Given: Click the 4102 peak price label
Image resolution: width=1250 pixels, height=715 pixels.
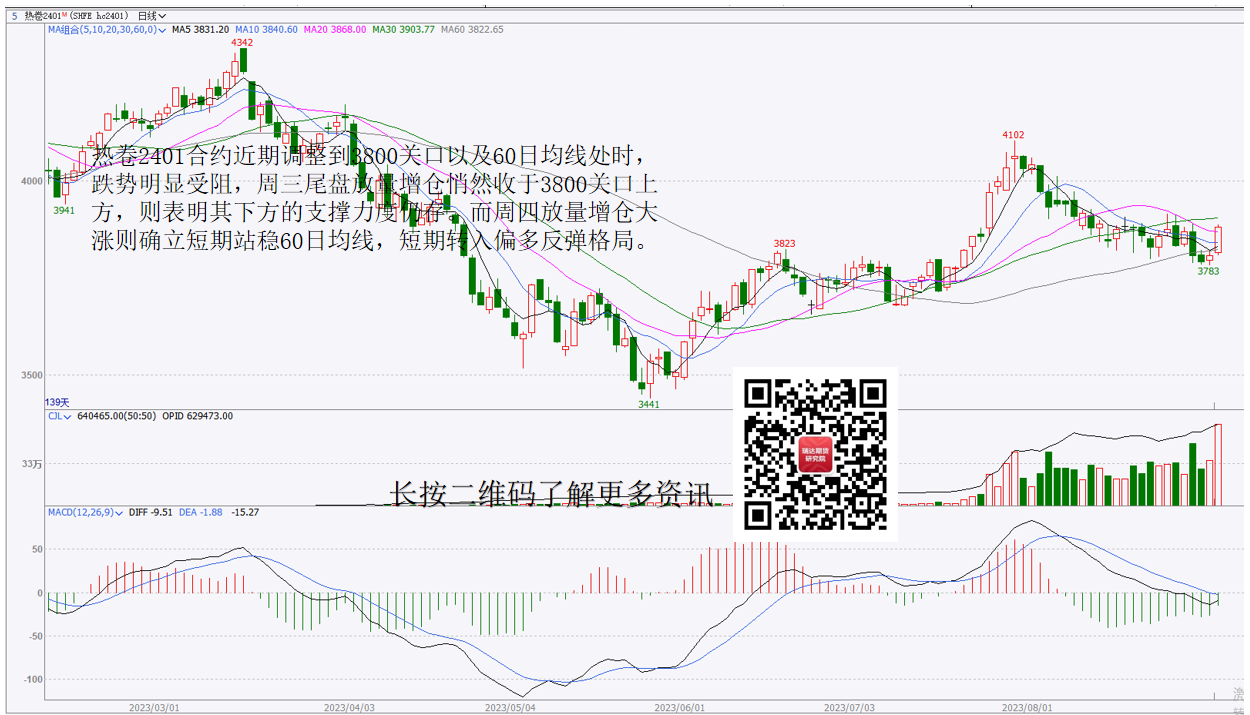Looking at the screenshot, I should [1013, 135].
